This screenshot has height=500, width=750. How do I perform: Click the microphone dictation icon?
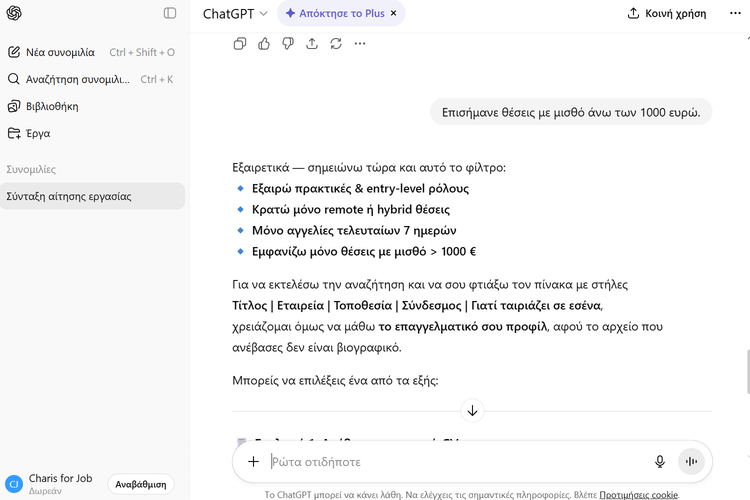tap(660, 462)
